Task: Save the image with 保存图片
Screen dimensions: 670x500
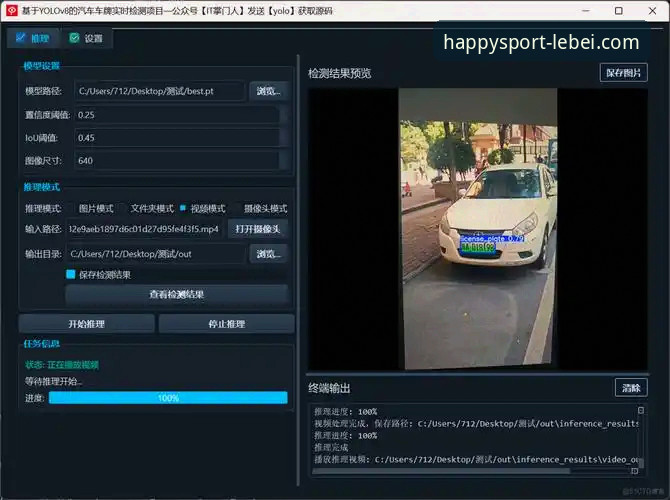Action: coord(623,73)
